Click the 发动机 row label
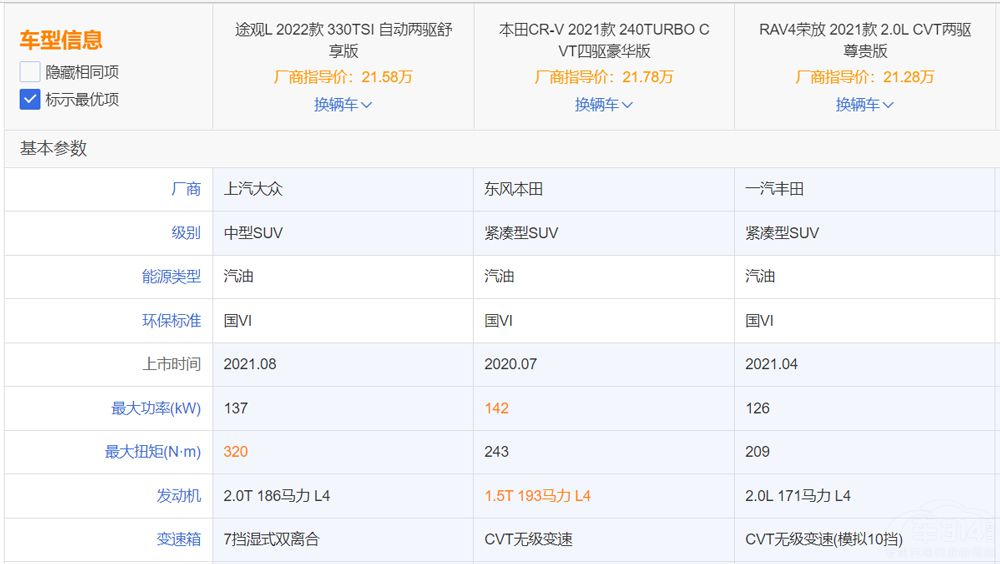 [x=179, y=495]
